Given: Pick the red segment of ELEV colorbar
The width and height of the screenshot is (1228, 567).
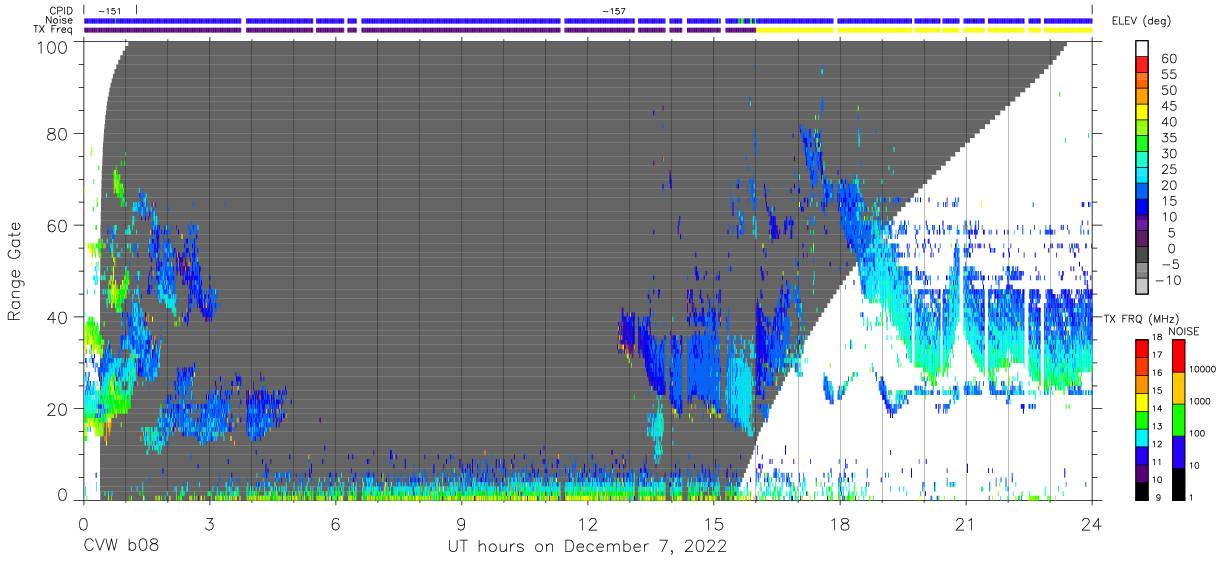Looking at the screenshot, I should point(1143,62).
